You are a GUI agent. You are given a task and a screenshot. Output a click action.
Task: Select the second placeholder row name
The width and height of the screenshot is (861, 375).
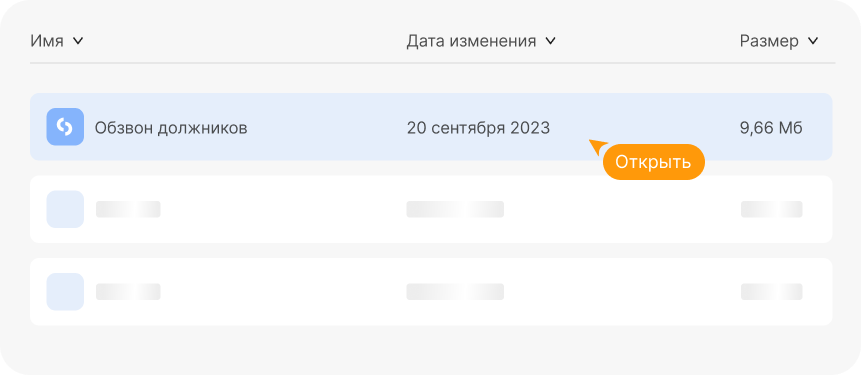click(x=128, y=209)
